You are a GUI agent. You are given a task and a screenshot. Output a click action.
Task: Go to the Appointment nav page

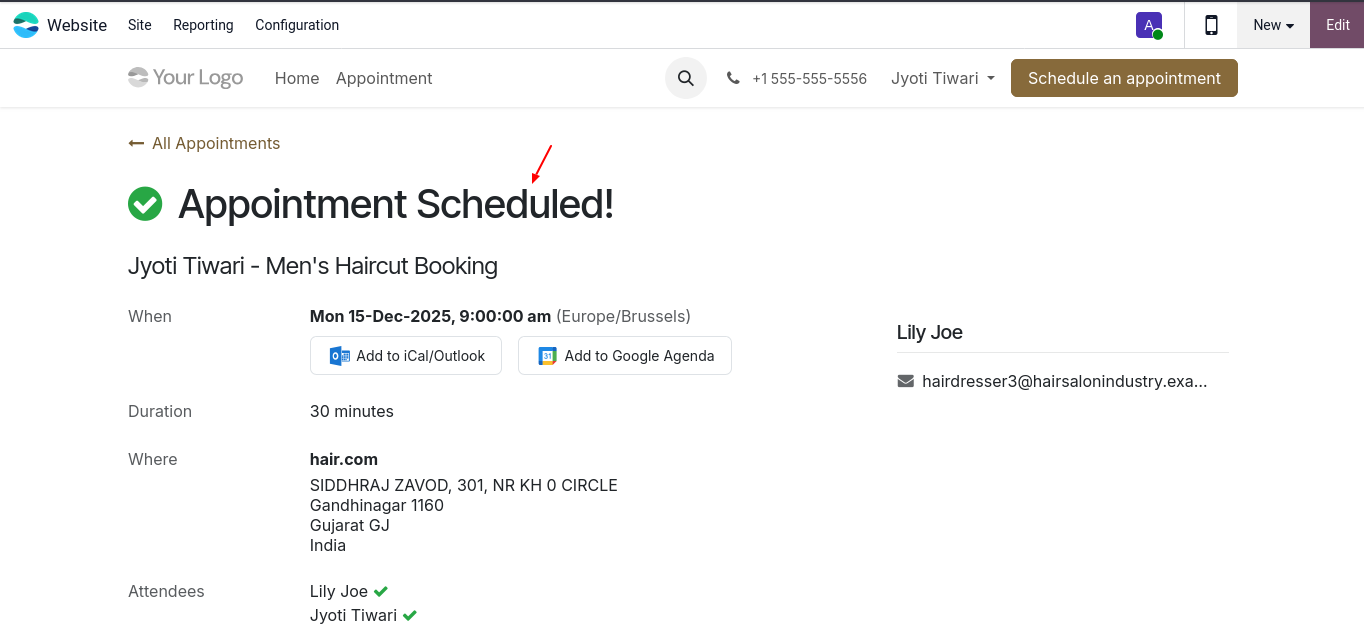(x=384, y=78)
